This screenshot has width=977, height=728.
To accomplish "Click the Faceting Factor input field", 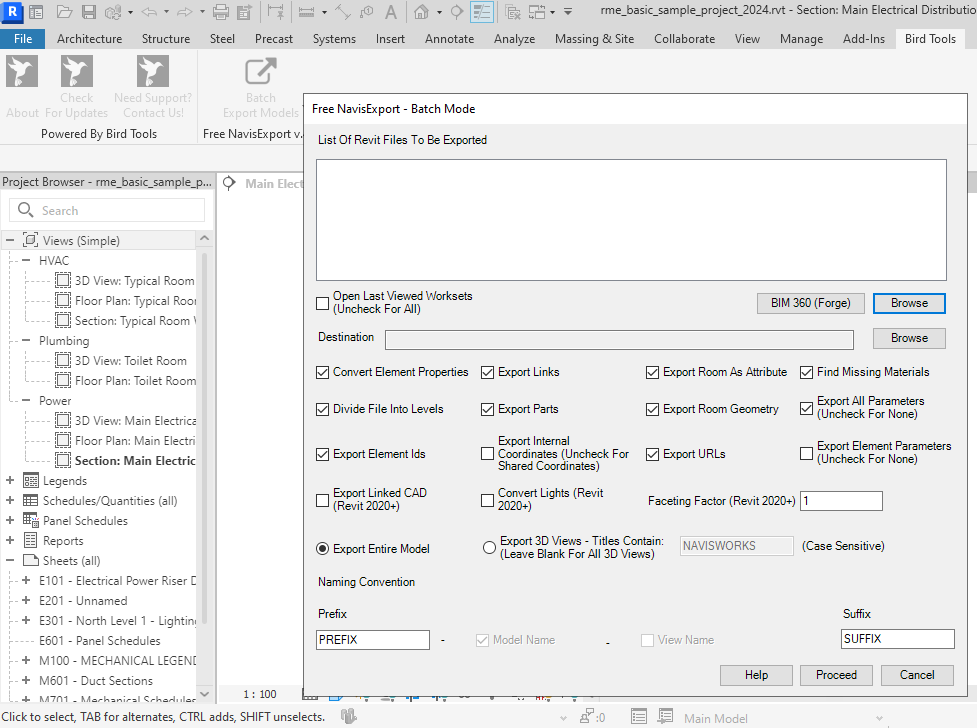I will 841,501.
